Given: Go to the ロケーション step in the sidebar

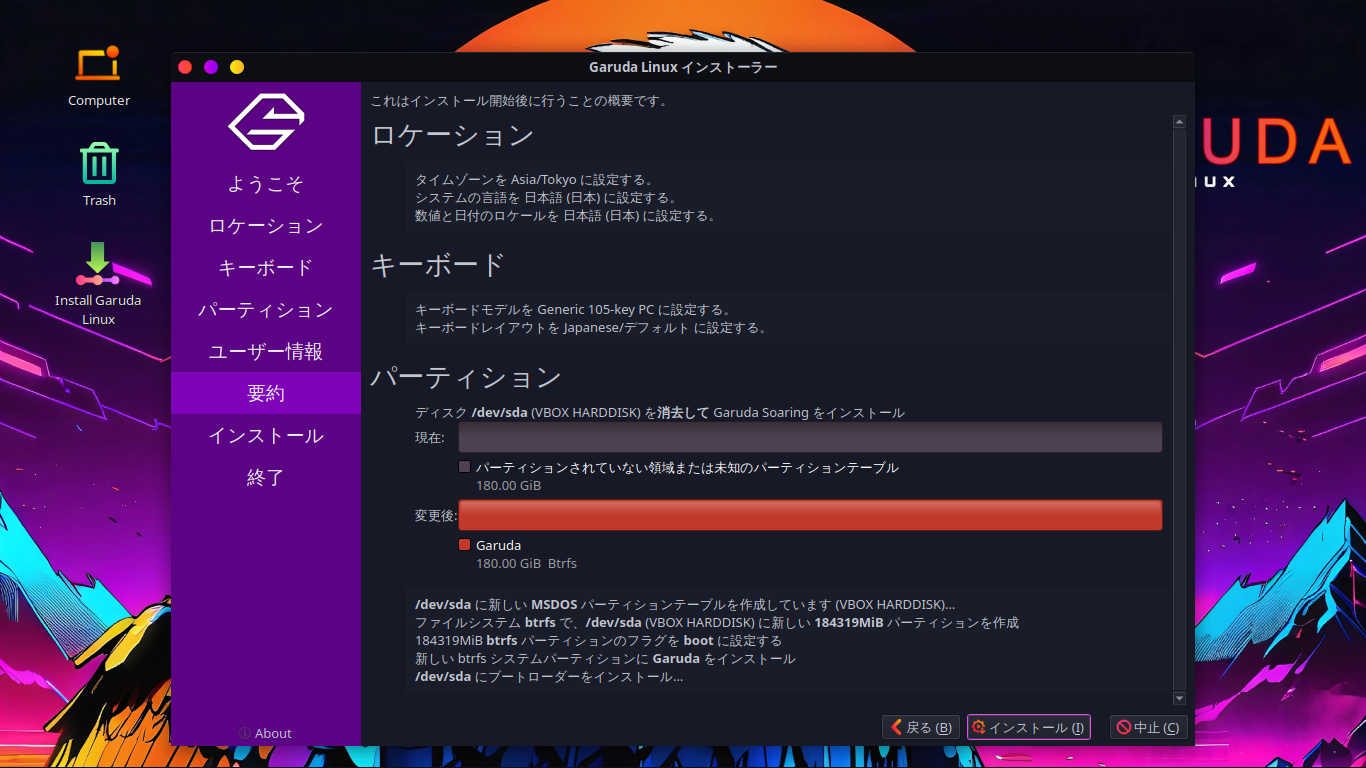Looking at the screenshot, I should point(266,226).
